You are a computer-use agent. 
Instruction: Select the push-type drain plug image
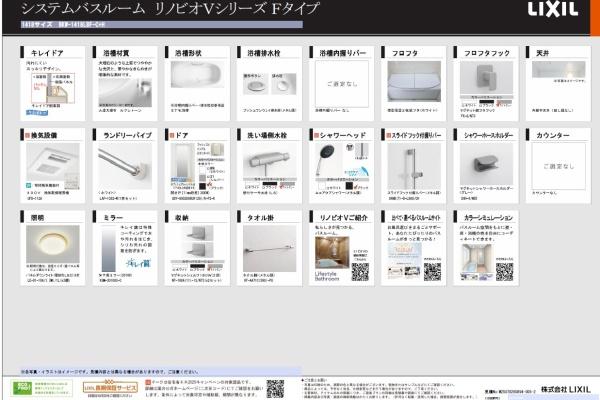[x=256, y=84]
